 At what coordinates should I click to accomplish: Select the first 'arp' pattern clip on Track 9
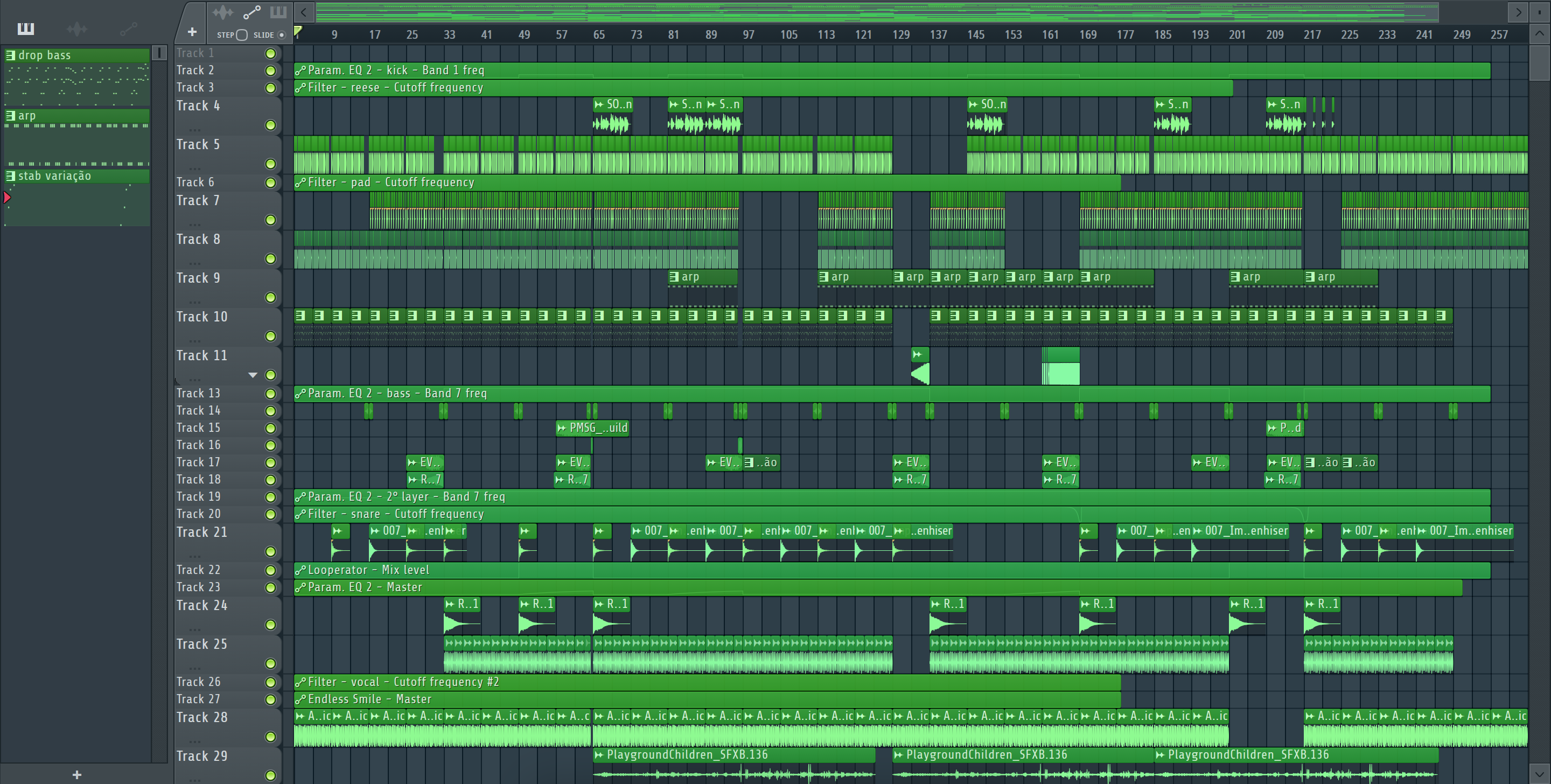(703, 288)
